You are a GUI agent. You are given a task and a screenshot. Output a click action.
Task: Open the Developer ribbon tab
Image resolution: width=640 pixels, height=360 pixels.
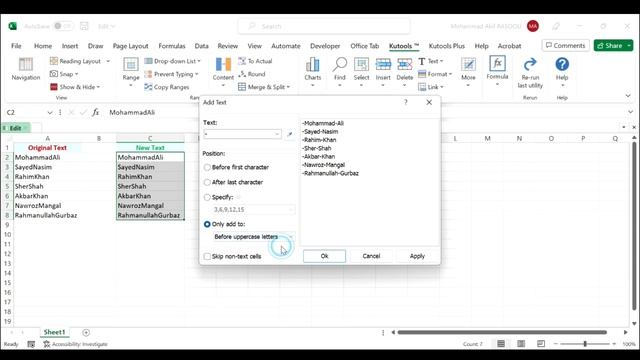[325, 46]
